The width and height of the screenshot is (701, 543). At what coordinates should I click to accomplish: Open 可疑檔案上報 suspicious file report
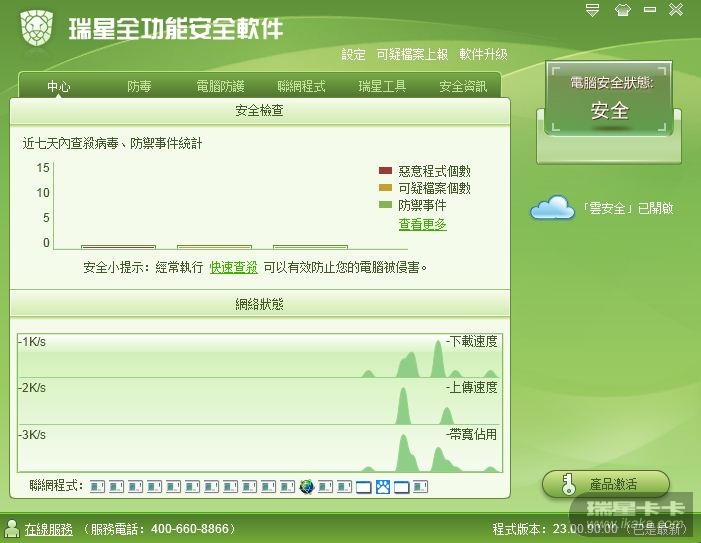pyautogui.click(x=412, y=55)
